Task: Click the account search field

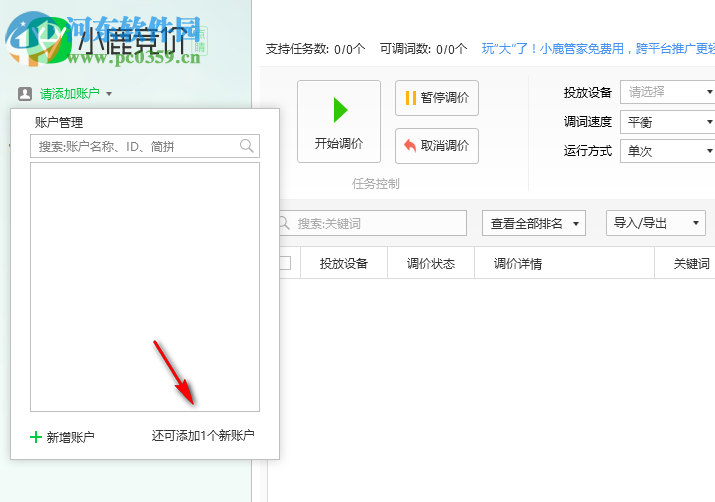Action: coord(145,146)
